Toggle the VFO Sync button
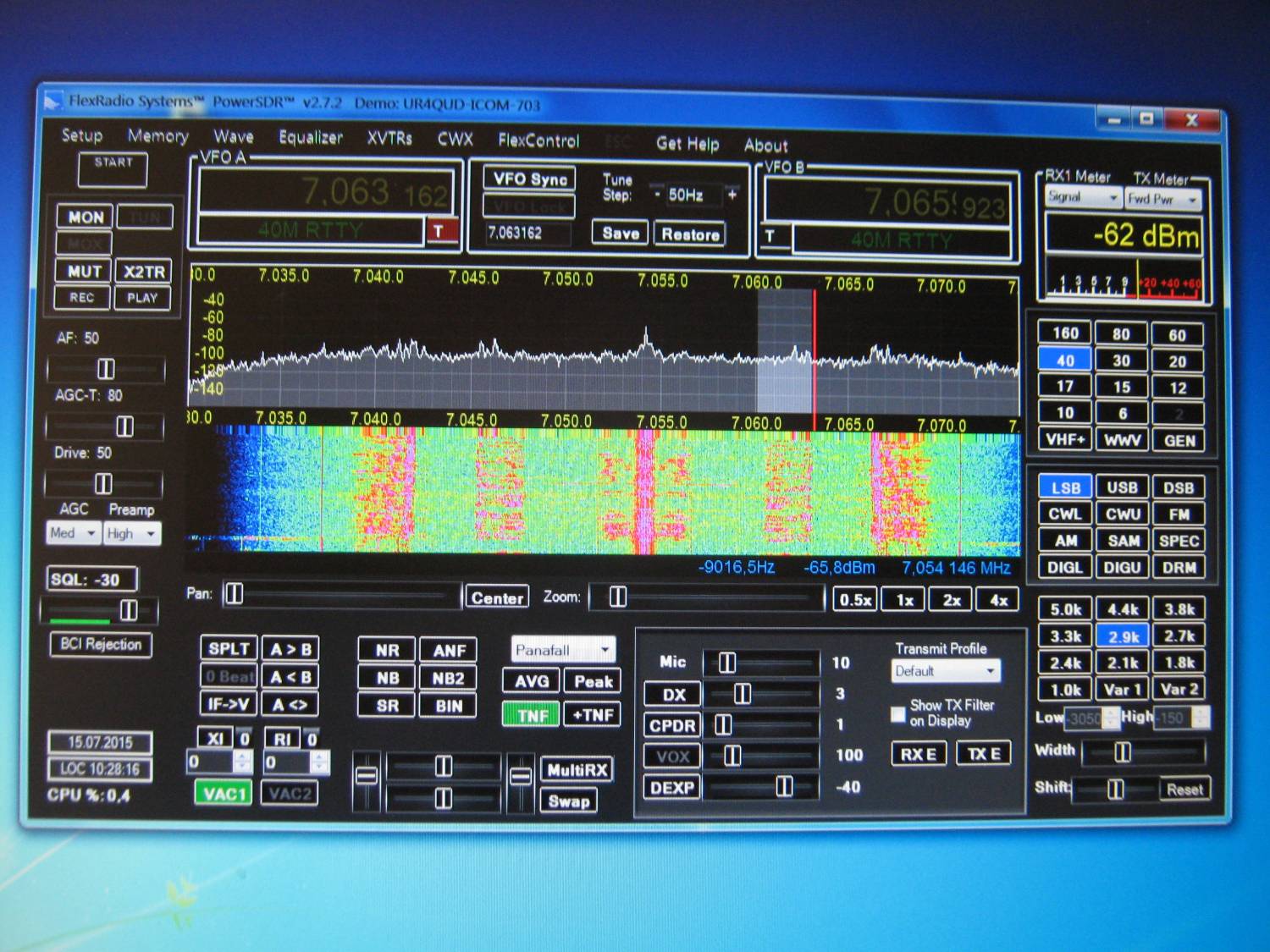 (x=530, y=179)
